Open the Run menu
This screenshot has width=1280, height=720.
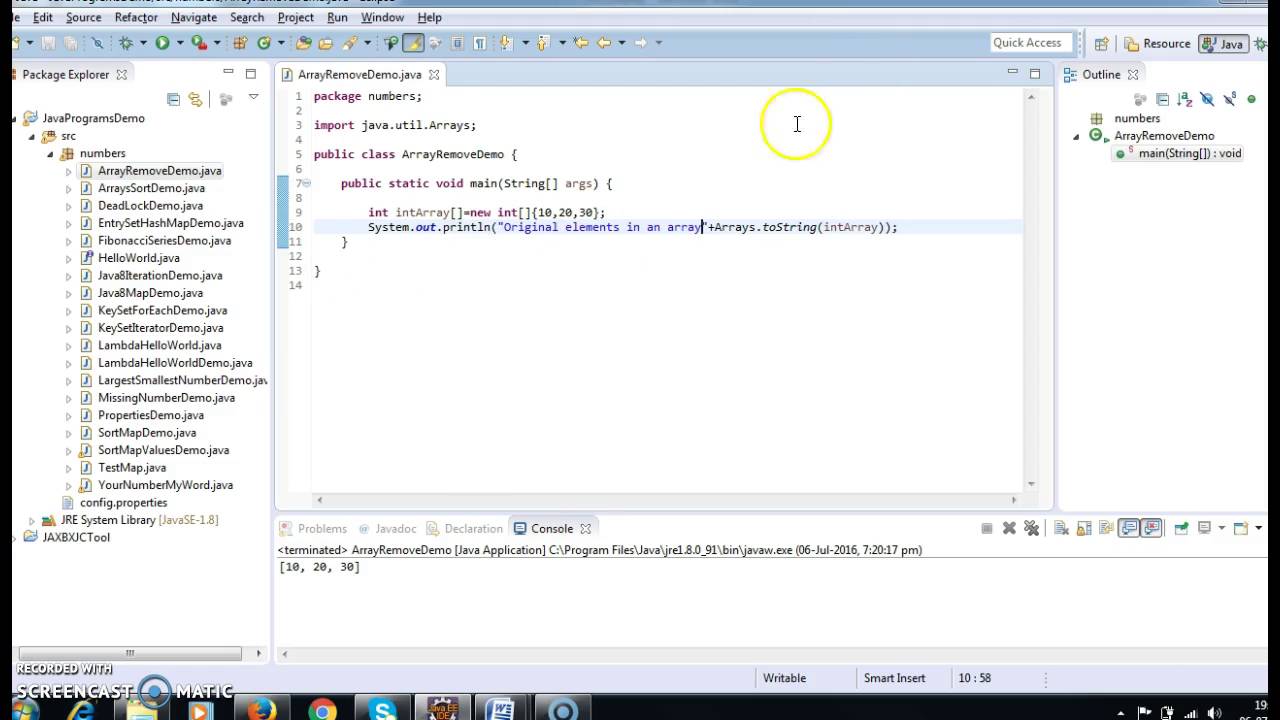click(x=337, y=17)
